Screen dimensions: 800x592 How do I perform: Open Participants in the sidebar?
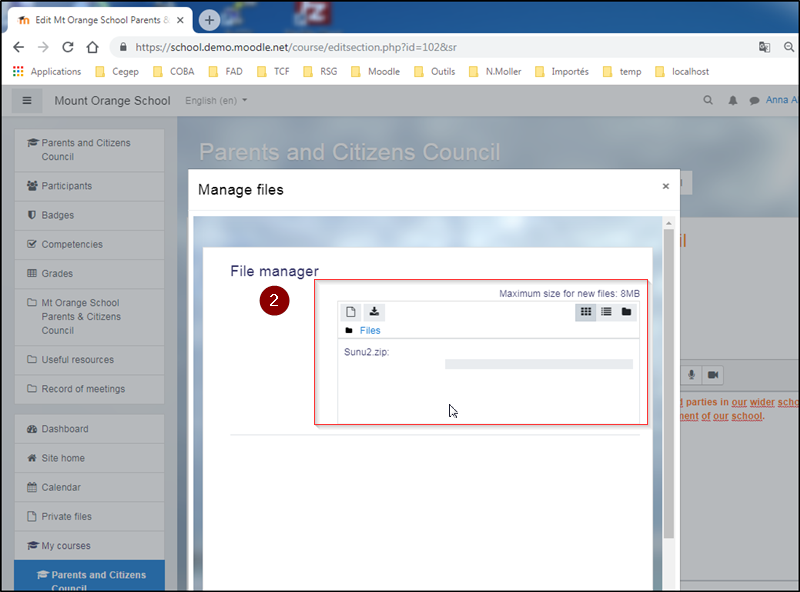tap(66, 186)
